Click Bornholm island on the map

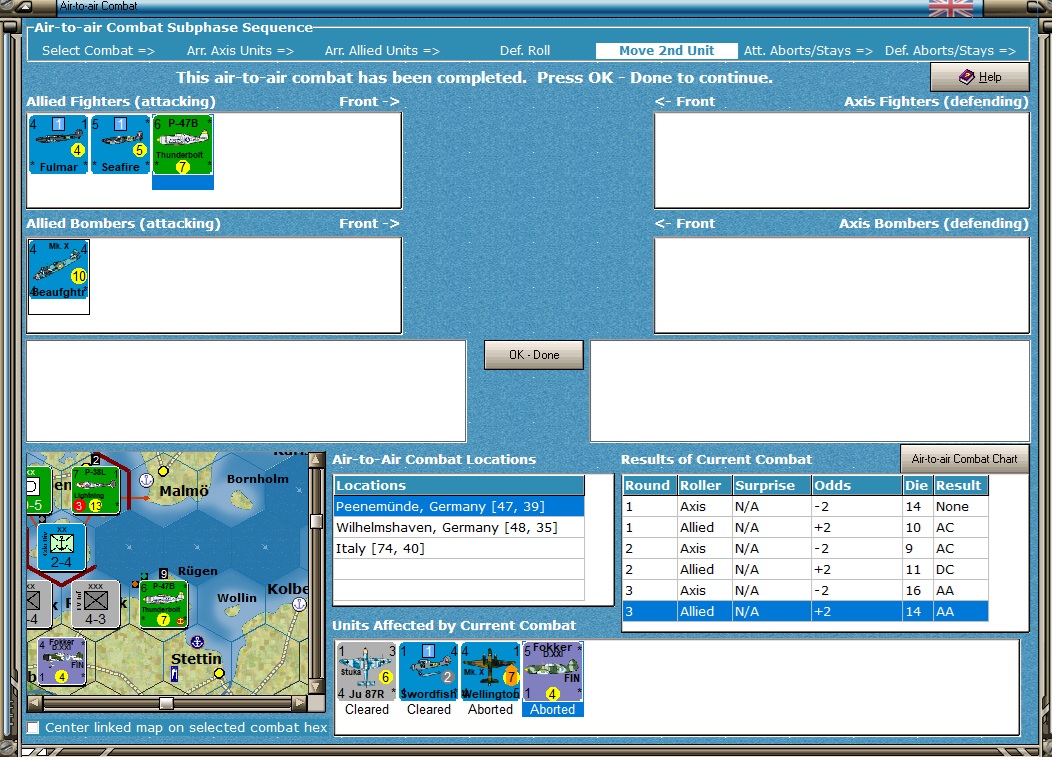(x=242, y=499)
